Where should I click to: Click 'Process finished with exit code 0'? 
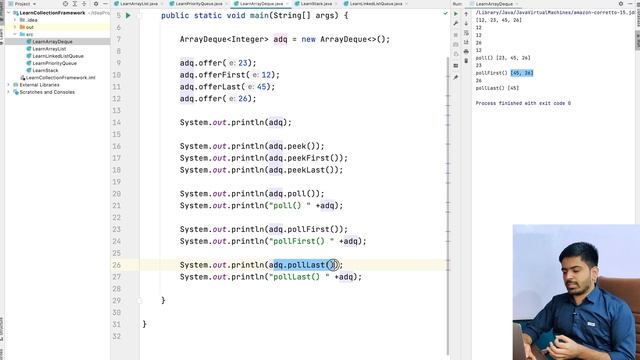523,103
